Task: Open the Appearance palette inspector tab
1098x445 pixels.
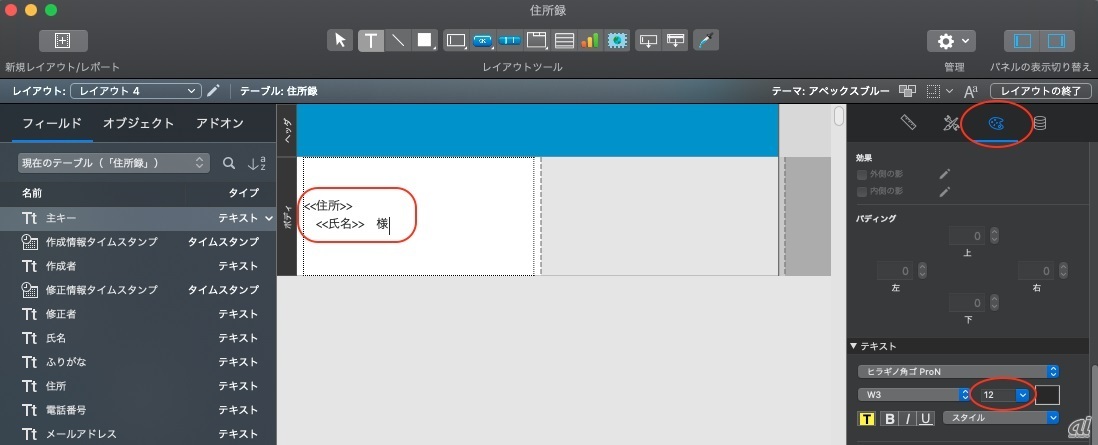Action: (x=995, y=123)
